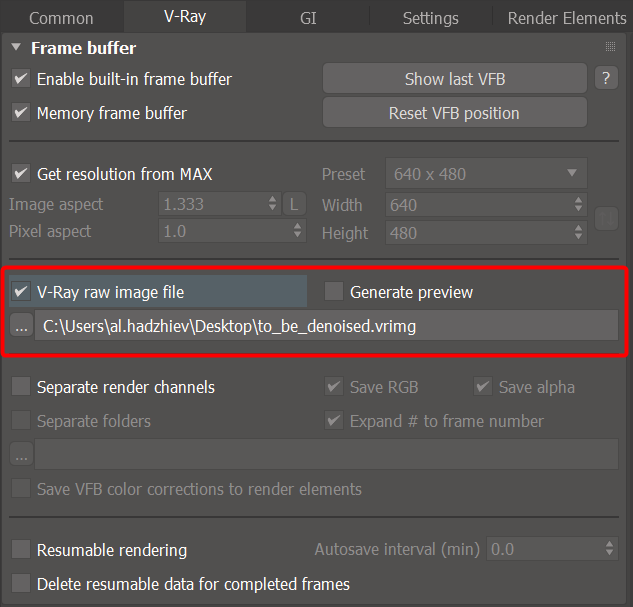Switch to the Settings tab
The width and height of the screenshot is (633, 607).
point(430,18)
